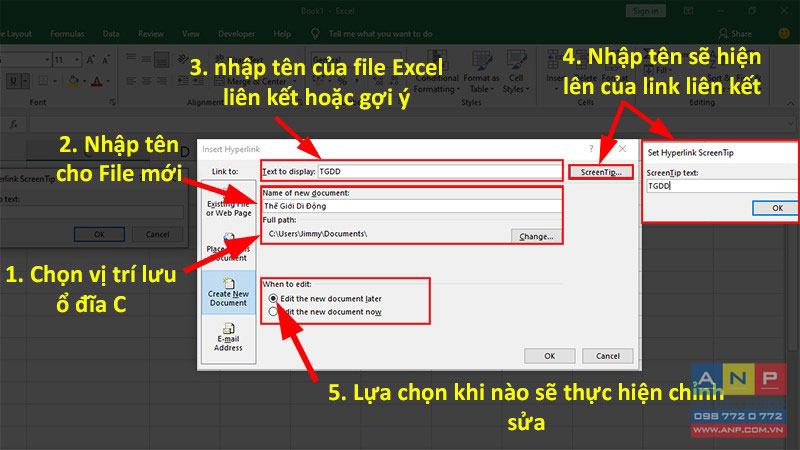Apply the red Font Color icon
This screenshot has width=800, height=450.
96,81
